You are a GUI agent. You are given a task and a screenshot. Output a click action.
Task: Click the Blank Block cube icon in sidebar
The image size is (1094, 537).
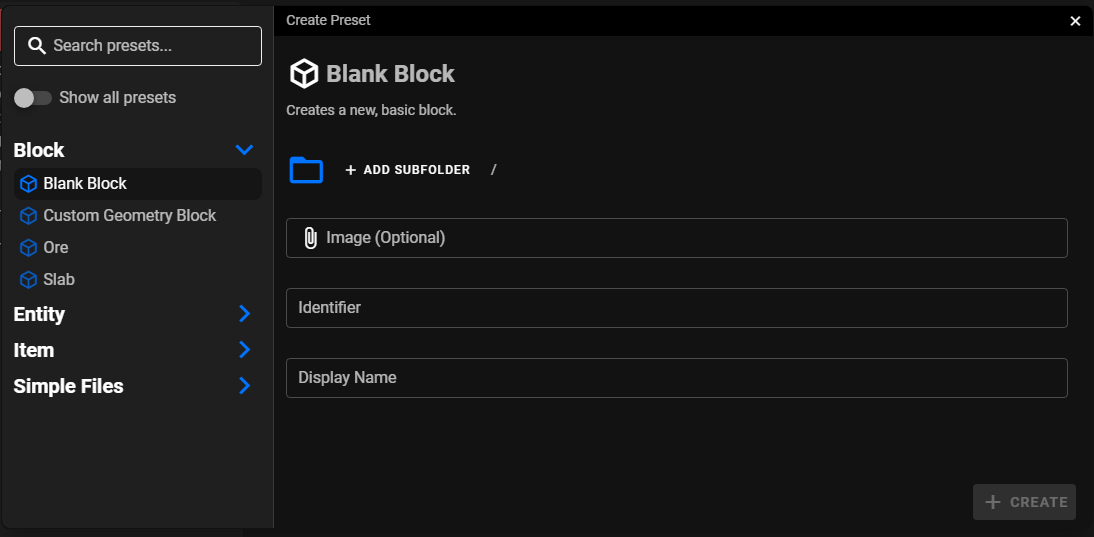coord(28,184)
